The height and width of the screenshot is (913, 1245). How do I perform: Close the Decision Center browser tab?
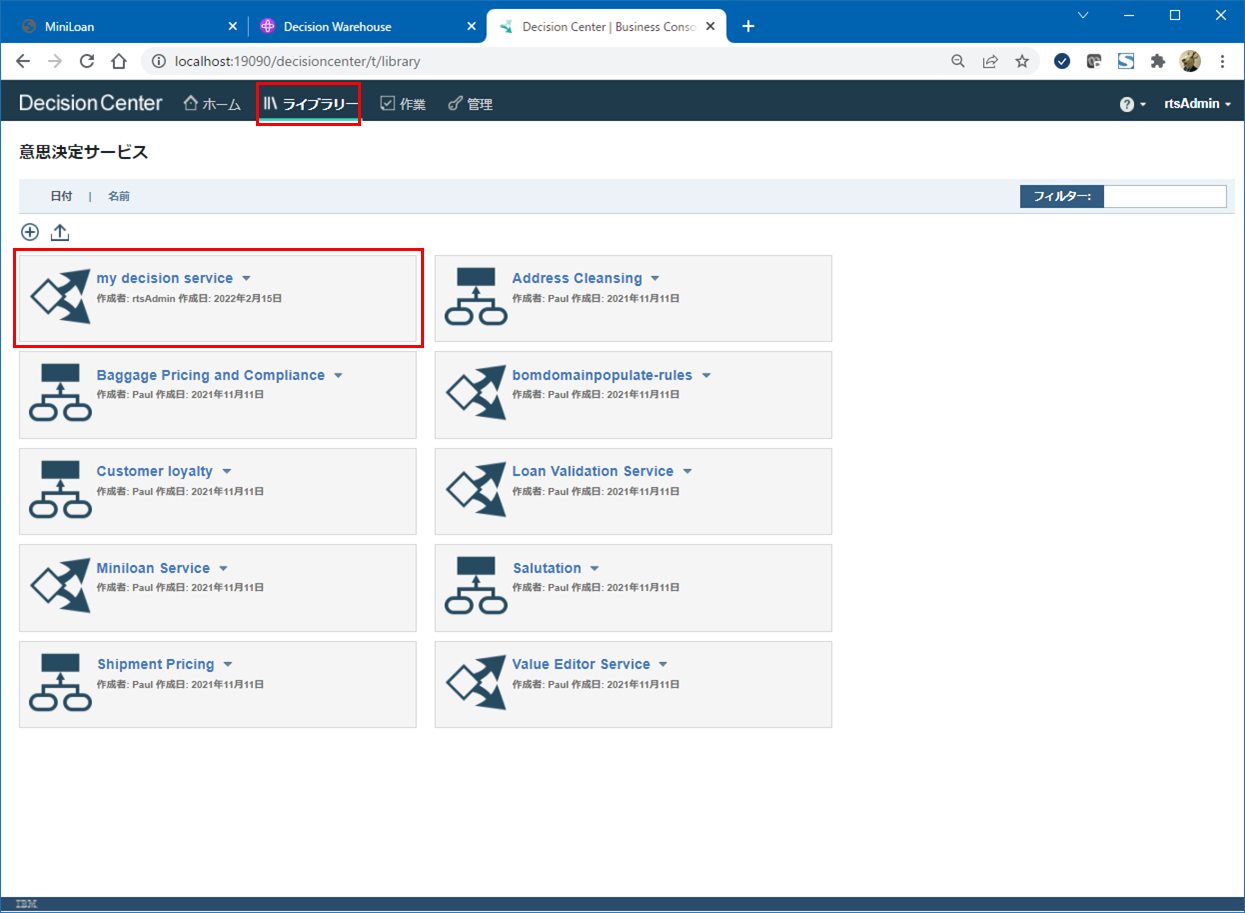point(712,27)
